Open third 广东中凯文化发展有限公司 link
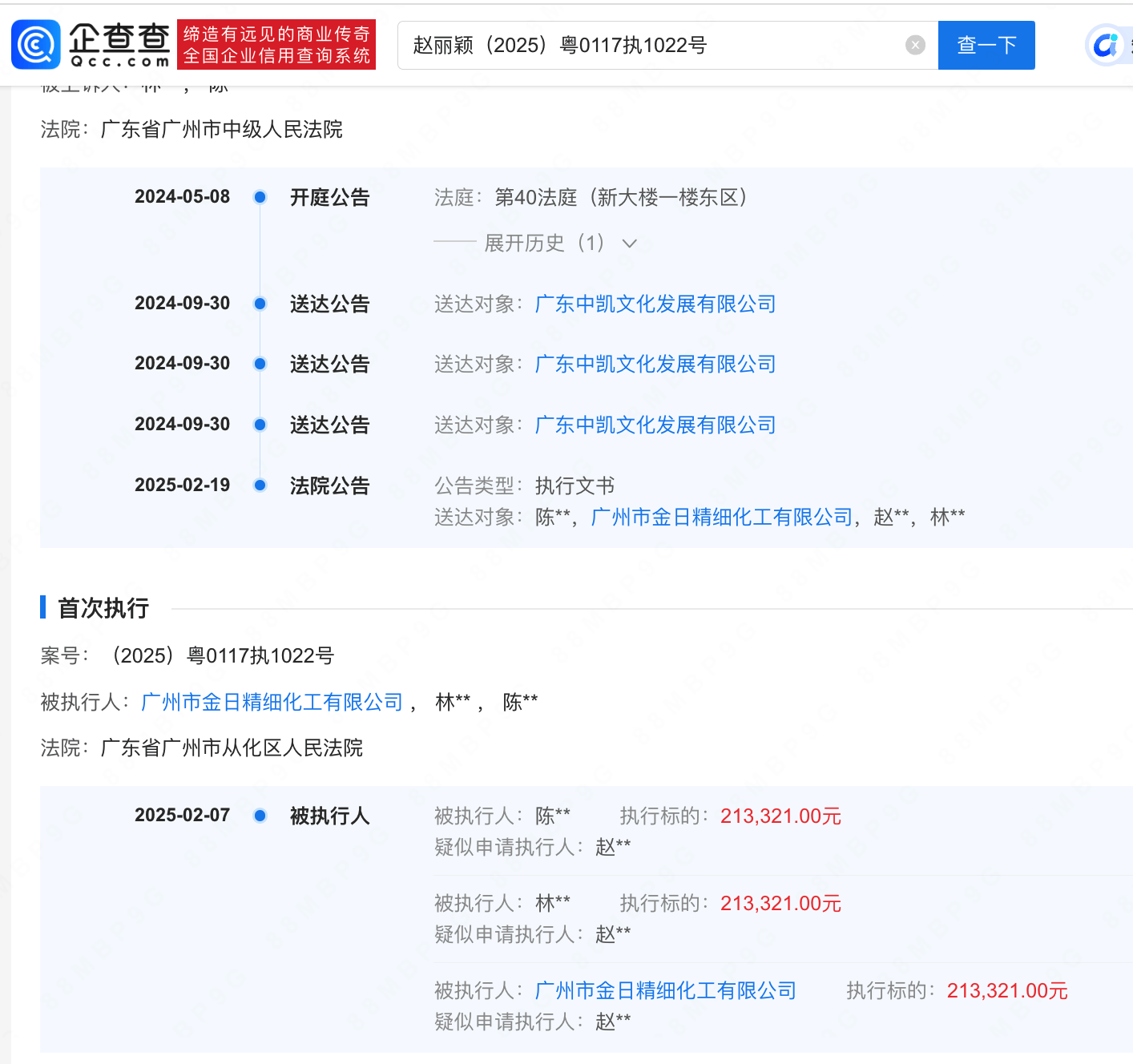Image resolution: width=1133 pixels, height=1064 pixels. tap(655, 425)
